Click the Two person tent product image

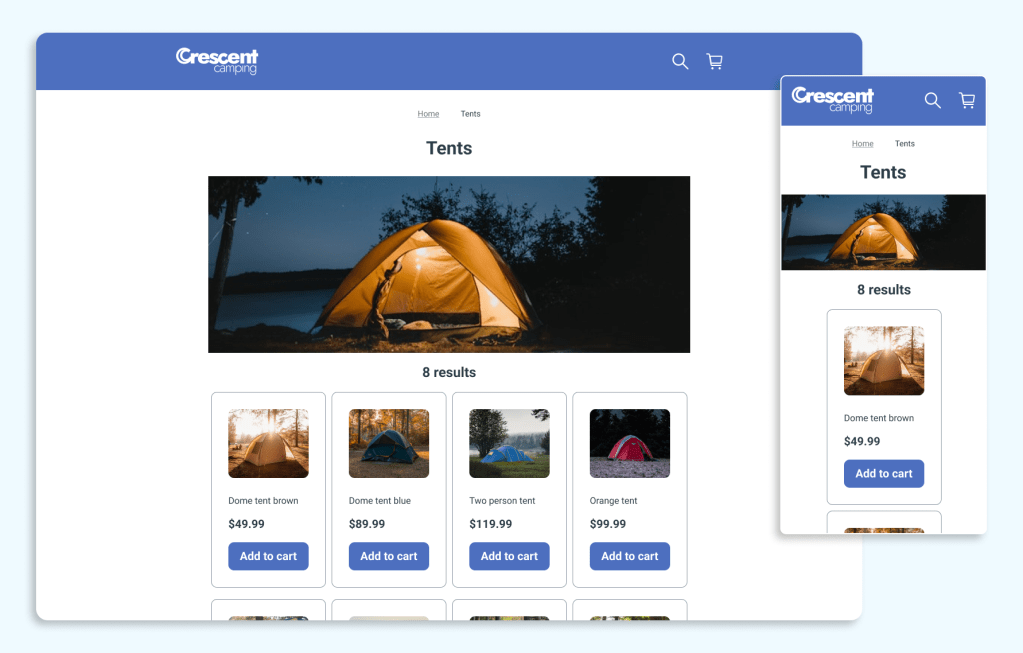pyautogui.click(x=509, y=443)
